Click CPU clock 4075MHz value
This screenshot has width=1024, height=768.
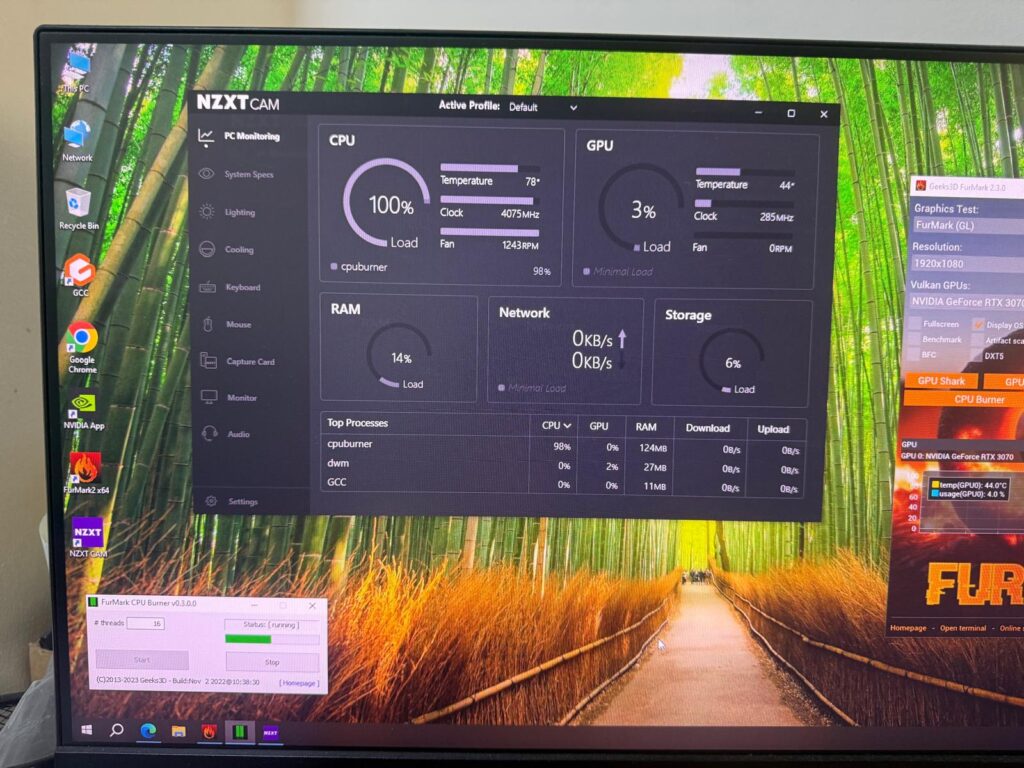520,214
